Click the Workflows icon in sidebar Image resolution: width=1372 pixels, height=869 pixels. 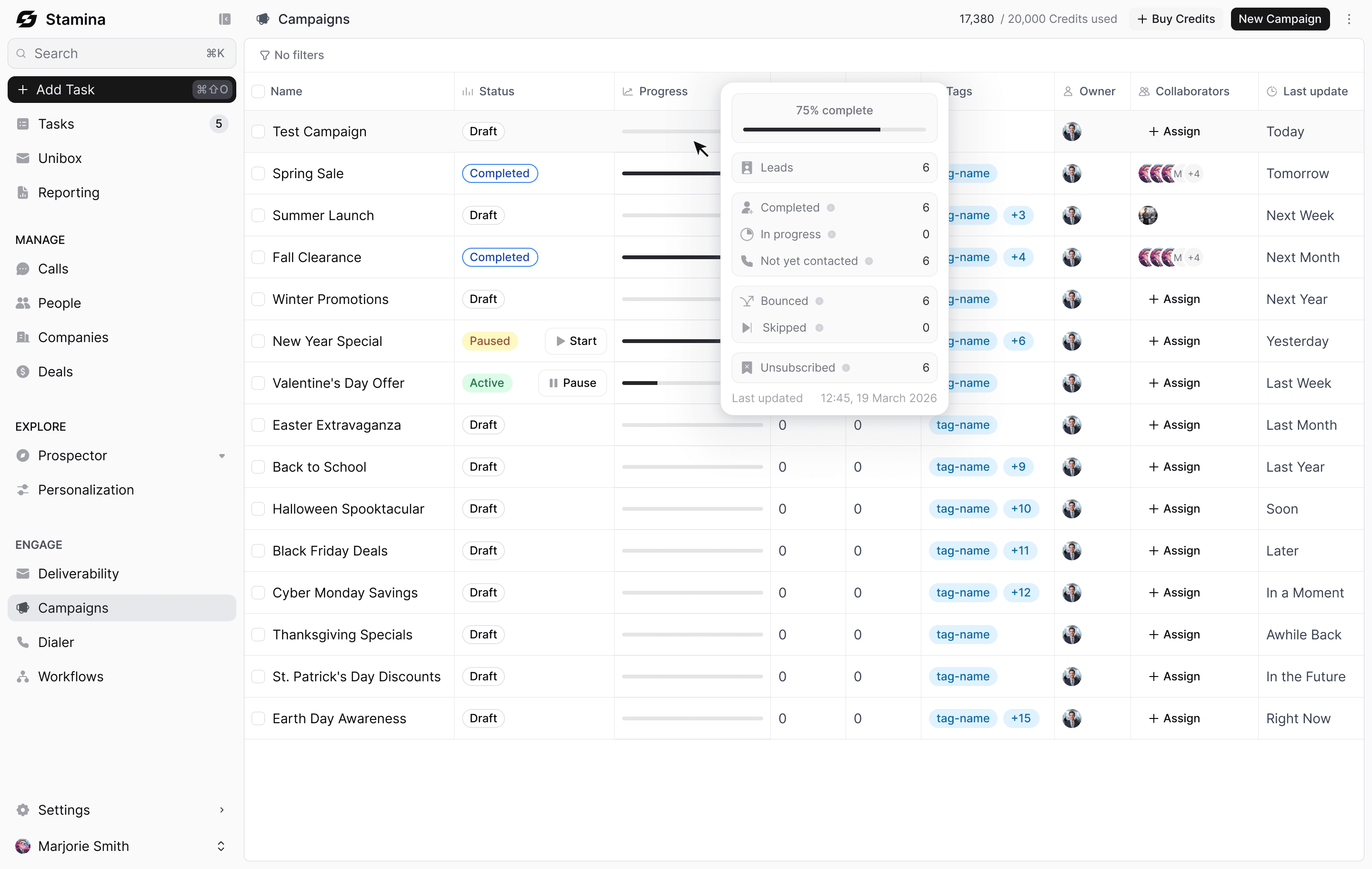click(x=23, y=677)
